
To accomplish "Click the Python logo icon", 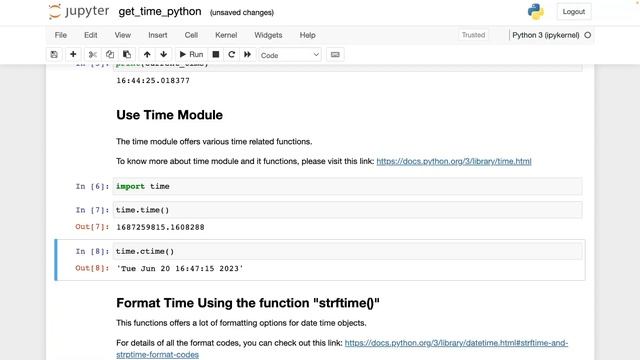I will [x=536, y=11].
